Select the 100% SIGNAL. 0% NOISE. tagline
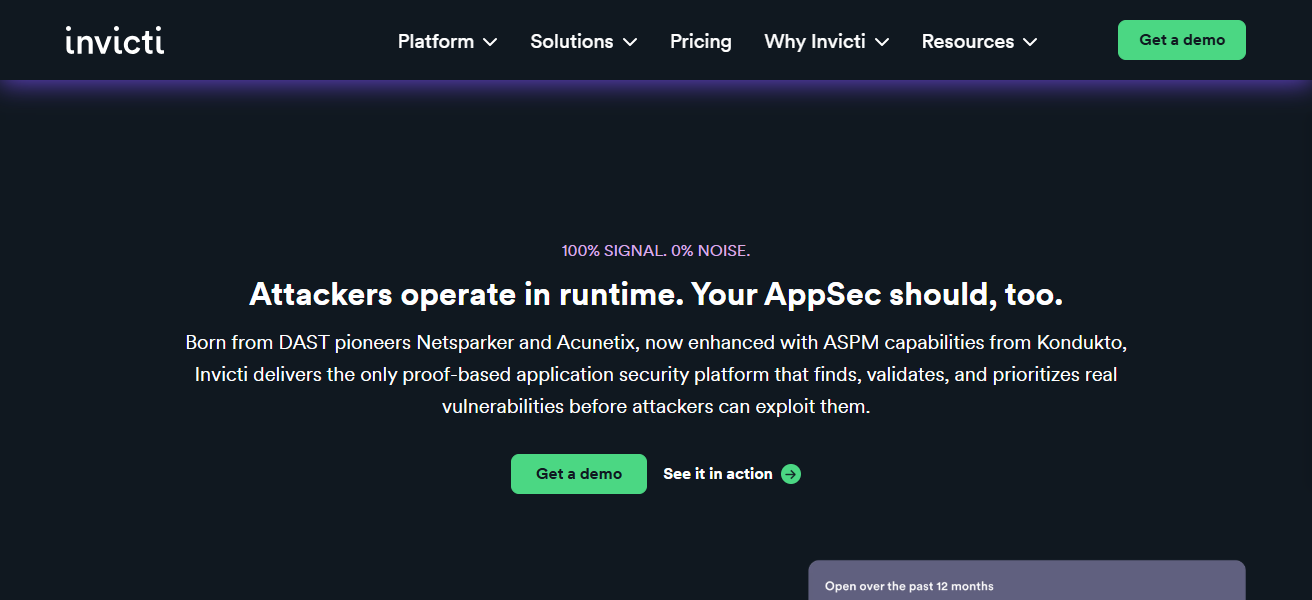This screenshot has height=600, width=1312. coord(656,250)
